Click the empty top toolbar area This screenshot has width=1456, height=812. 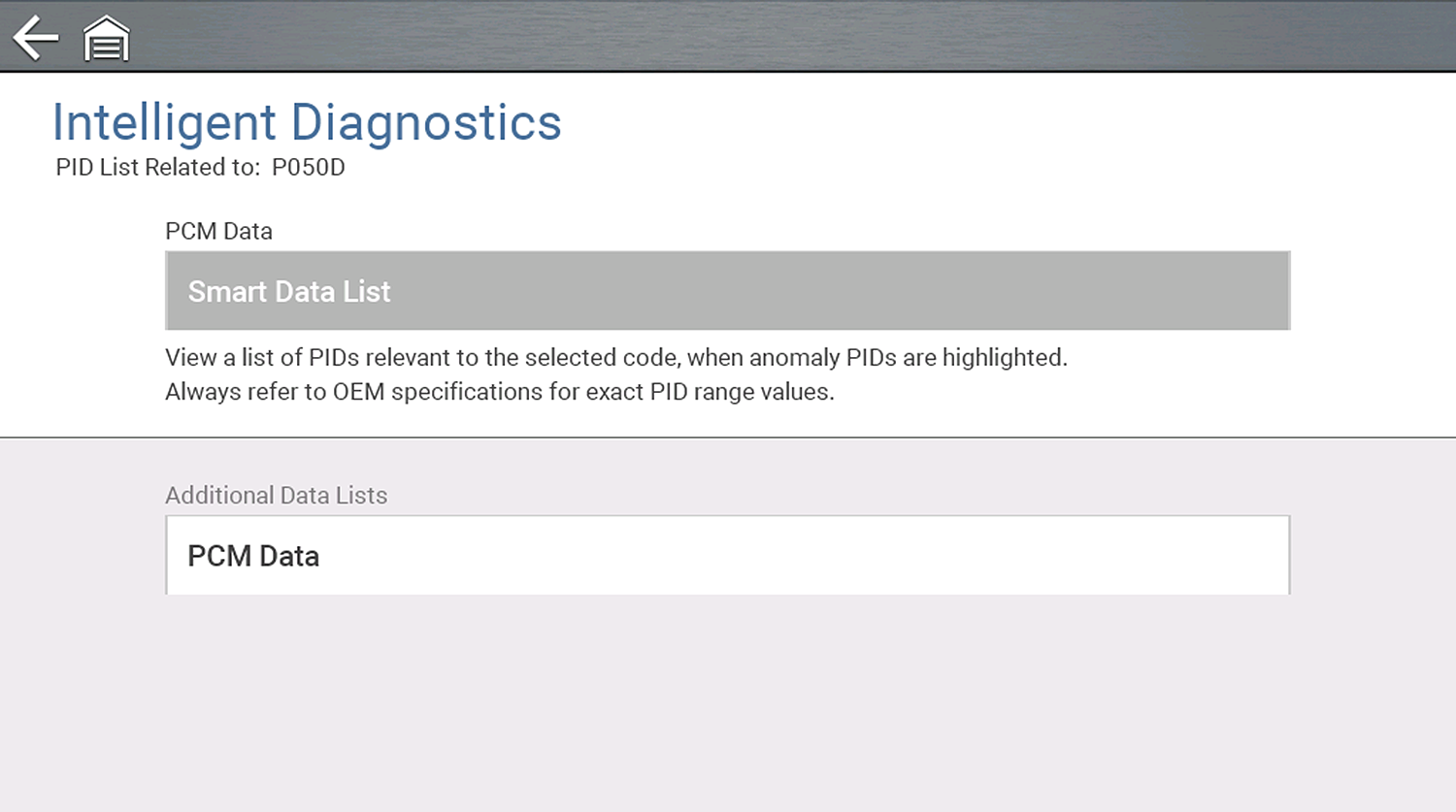(x=777, y=37)
